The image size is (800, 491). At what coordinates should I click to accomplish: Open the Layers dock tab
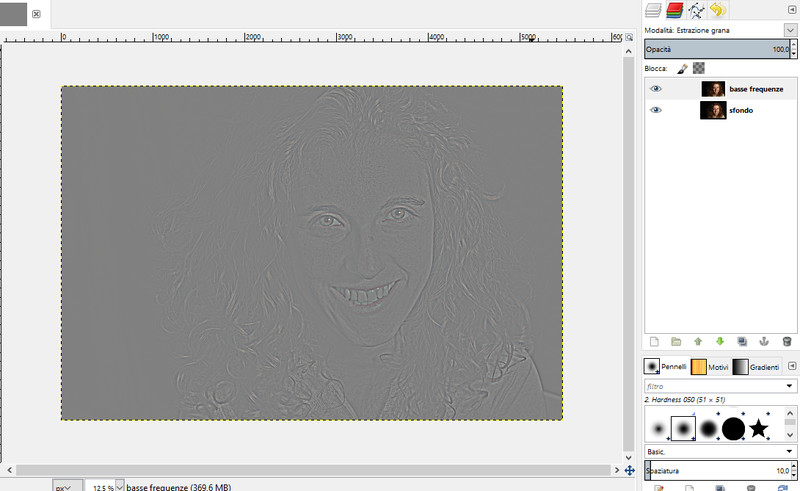pyautogui.click(x=654, y=11)
